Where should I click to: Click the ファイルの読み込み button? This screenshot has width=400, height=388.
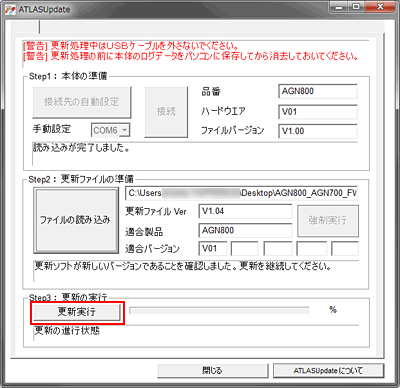(76, 220)
